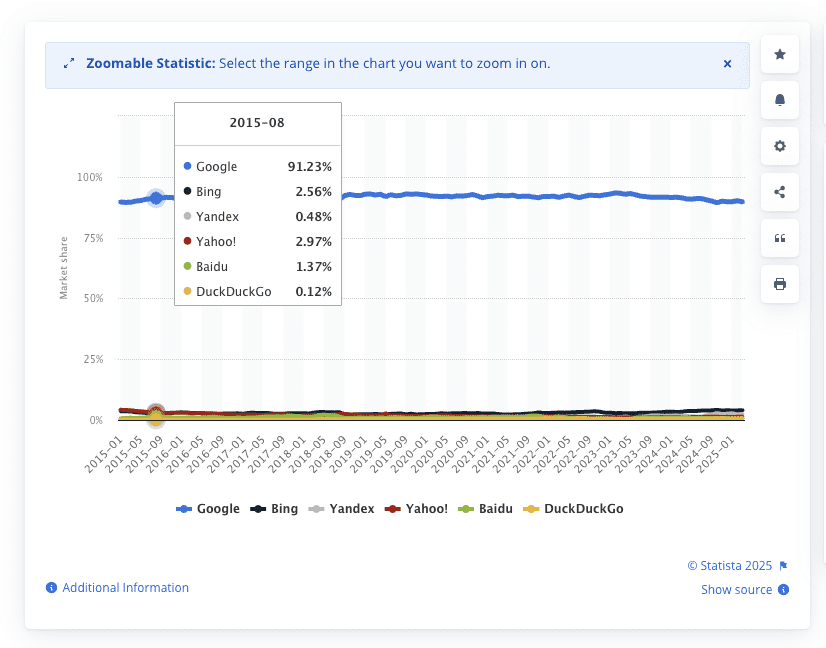Open the citation quote icon
This screenshot has width=826, height=648.
[x=780, y=238]
